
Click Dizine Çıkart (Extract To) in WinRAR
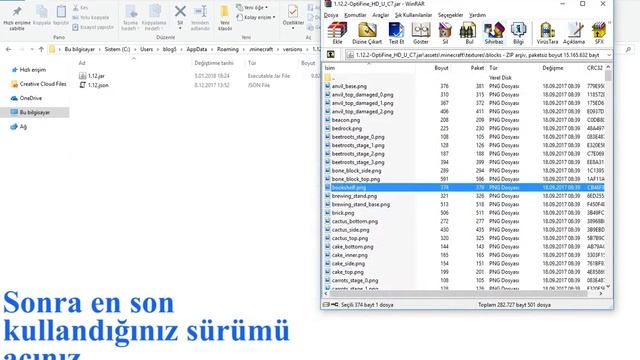[367, 33]
